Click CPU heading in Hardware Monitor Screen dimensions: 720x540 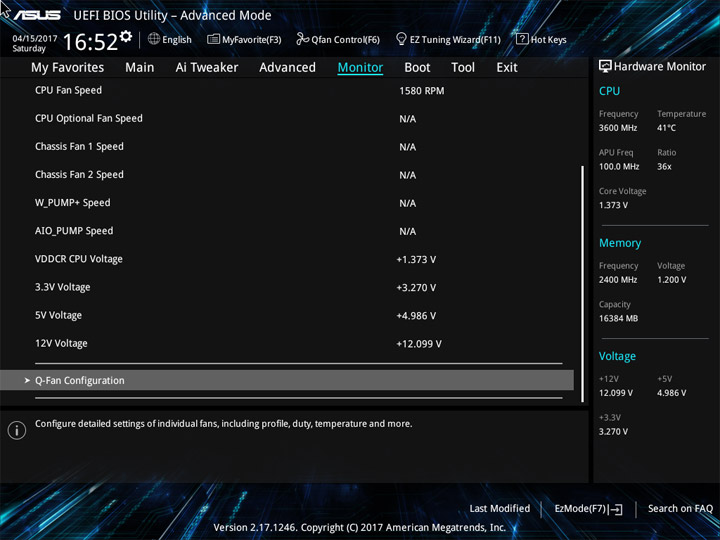tap(609, 91)
